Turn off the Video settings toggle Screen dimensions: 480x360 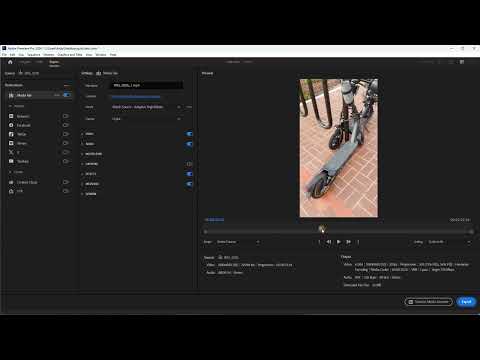[x=189, y=134]
